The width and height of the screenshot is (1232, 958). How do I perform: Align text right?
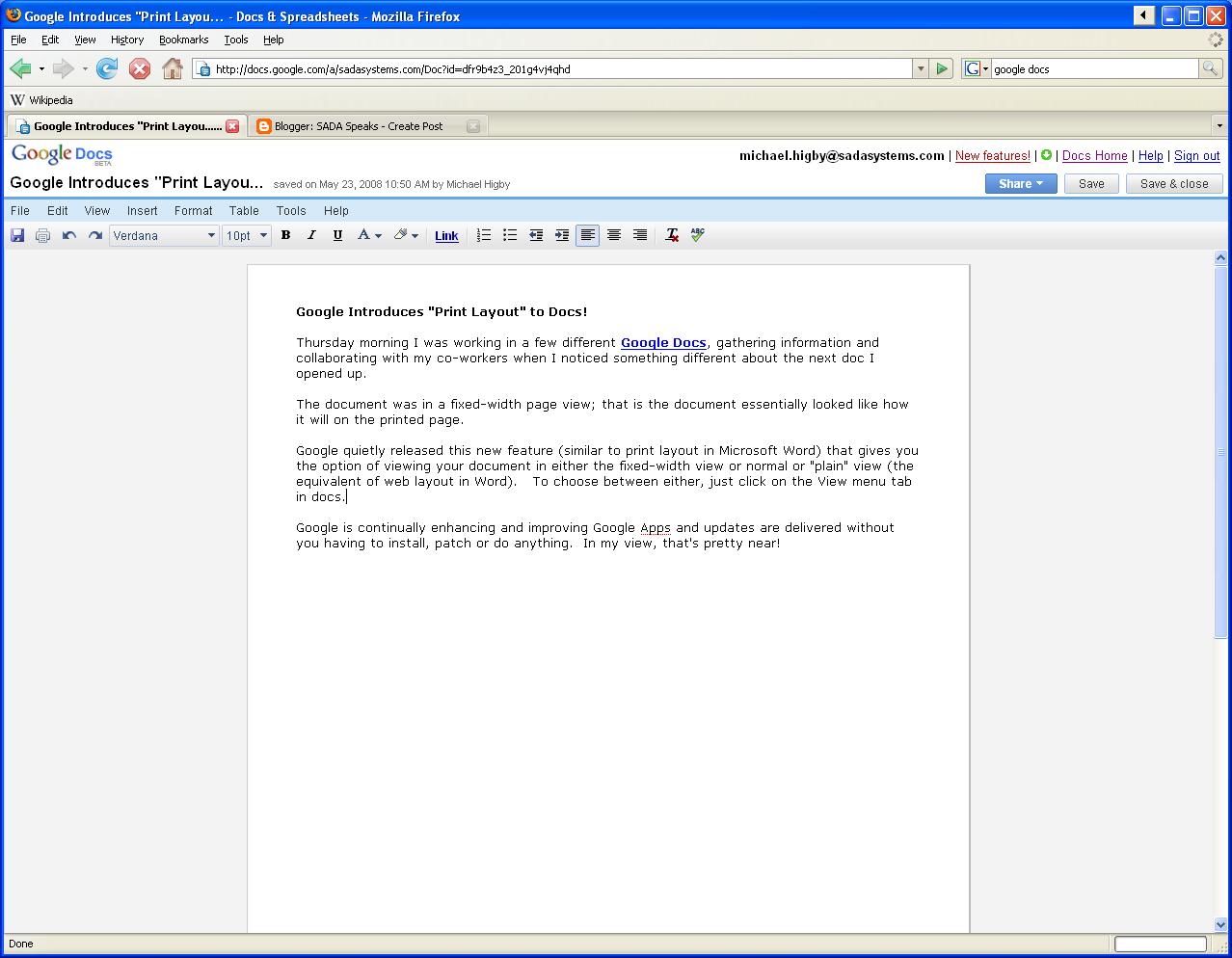(x=640, y=235)
